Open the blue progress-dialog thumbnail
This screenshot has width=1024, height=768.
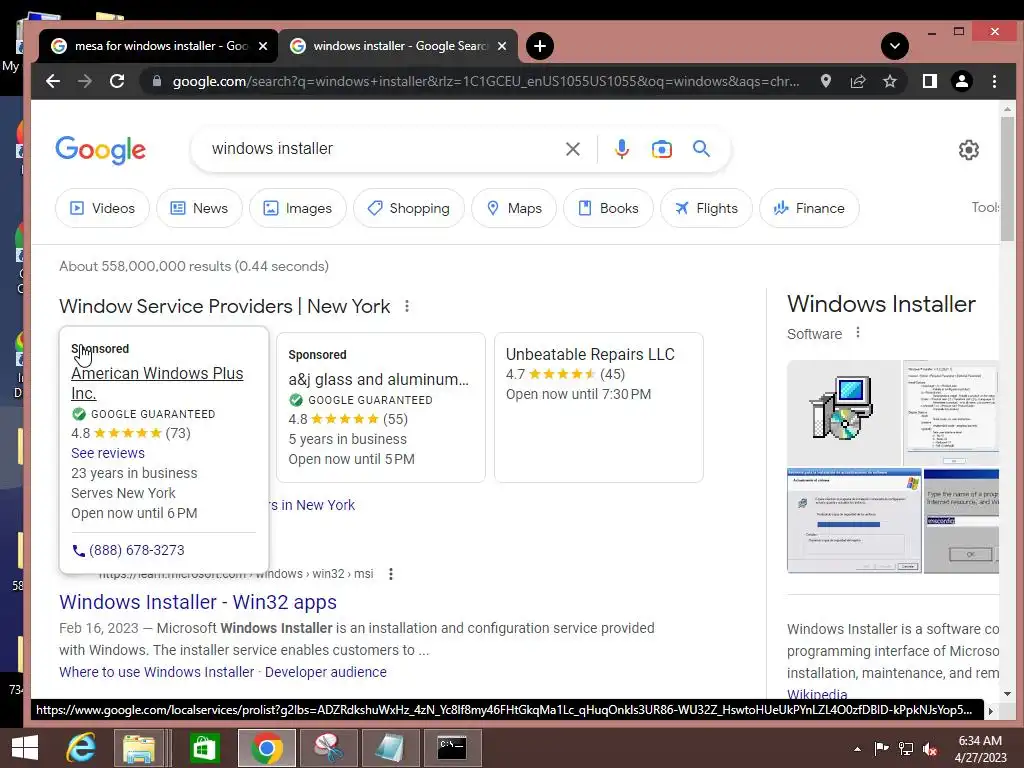pyautogui.click(x=854, y=520)
